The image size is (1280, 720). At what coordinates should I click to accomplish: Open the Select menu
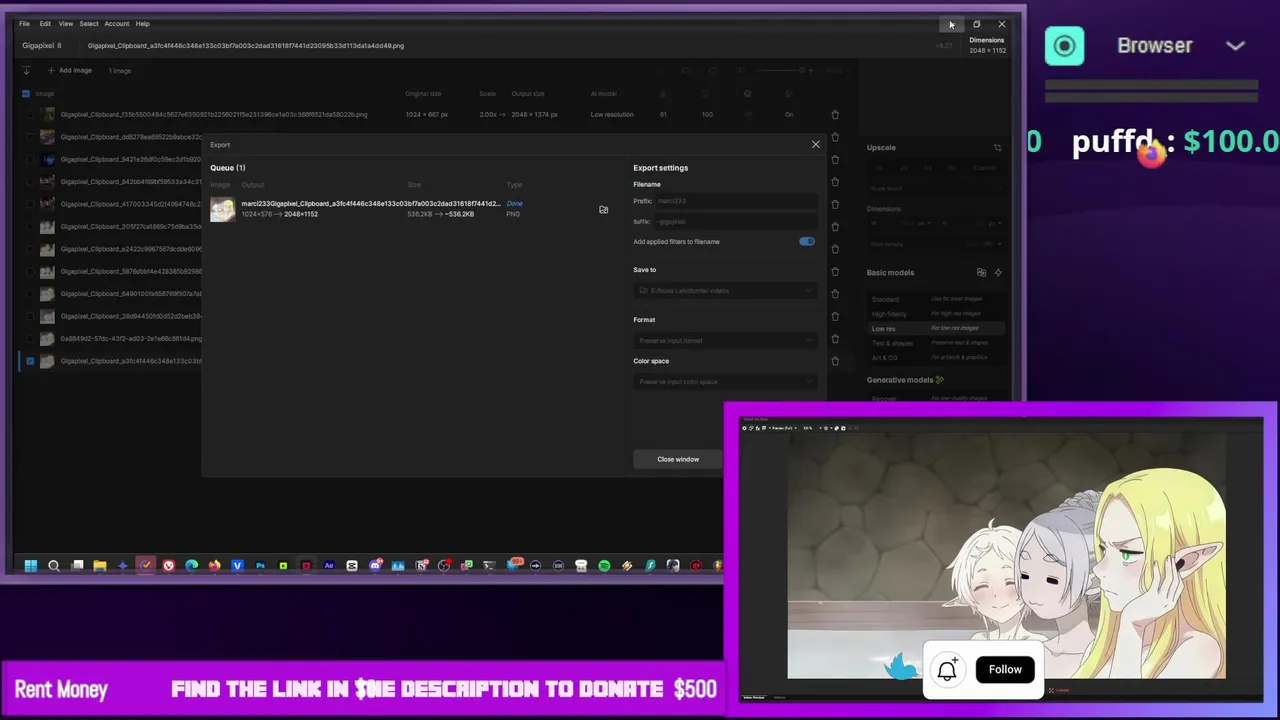pos(89,24)
